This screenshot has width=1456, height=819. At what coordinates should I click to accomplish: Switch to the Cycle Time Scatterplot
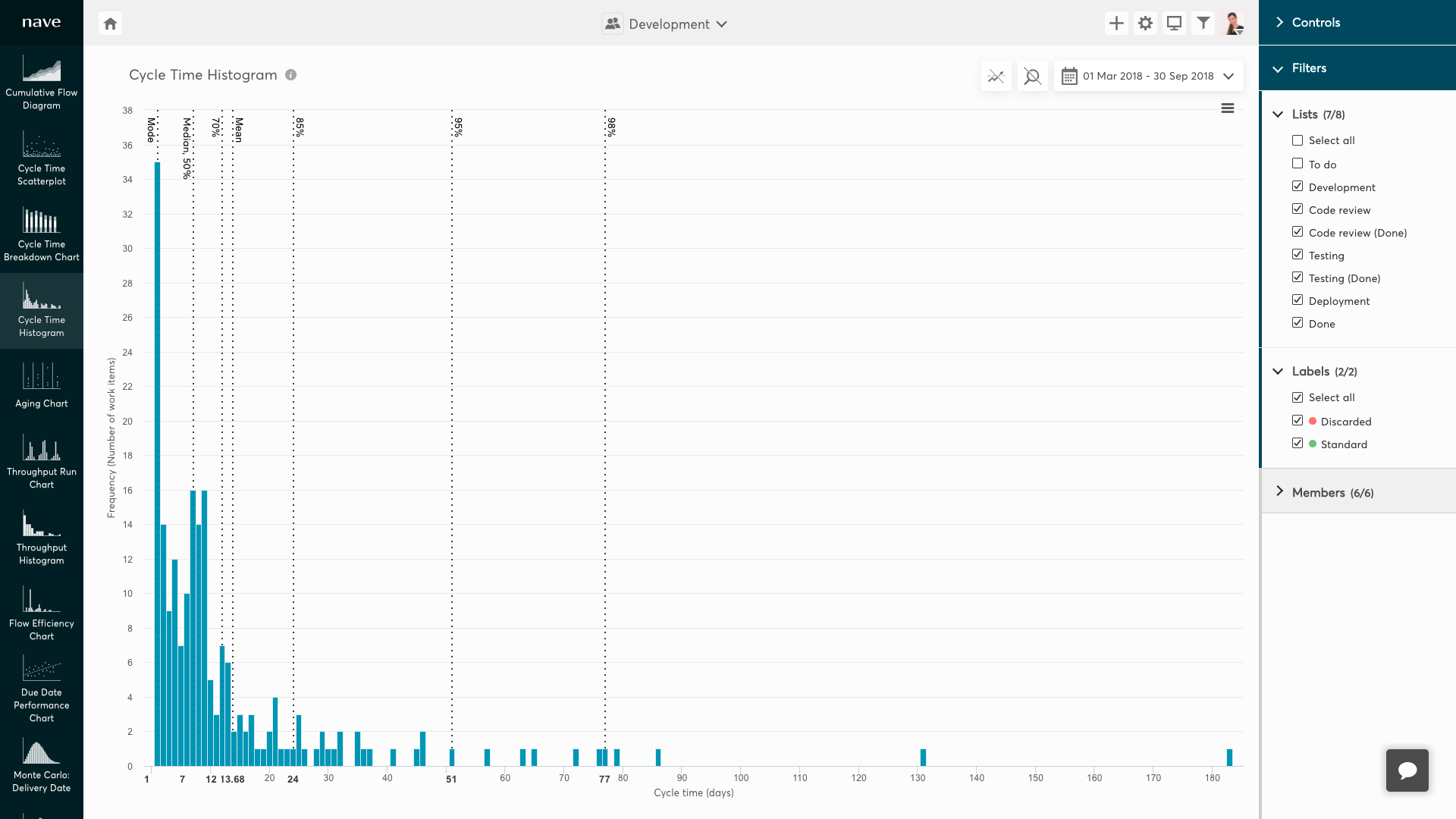tap(42, 158)
